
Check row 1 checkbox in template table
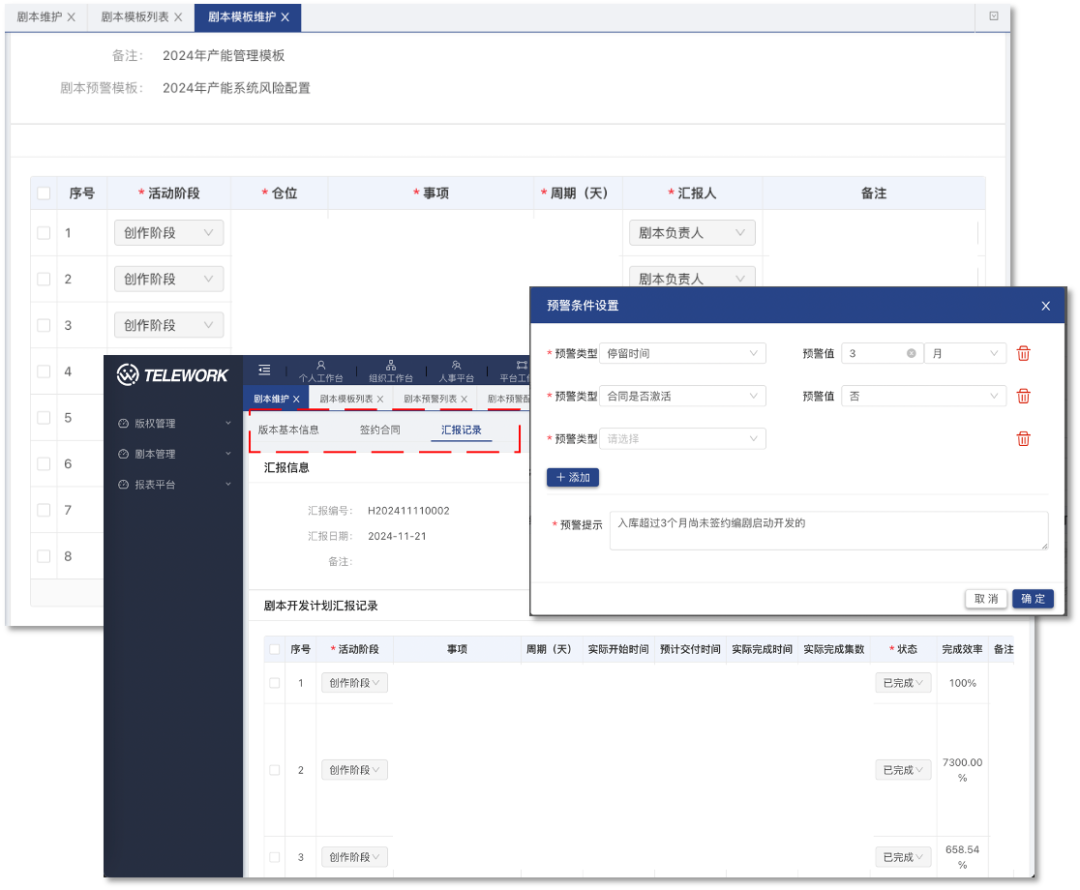point(44,233)
